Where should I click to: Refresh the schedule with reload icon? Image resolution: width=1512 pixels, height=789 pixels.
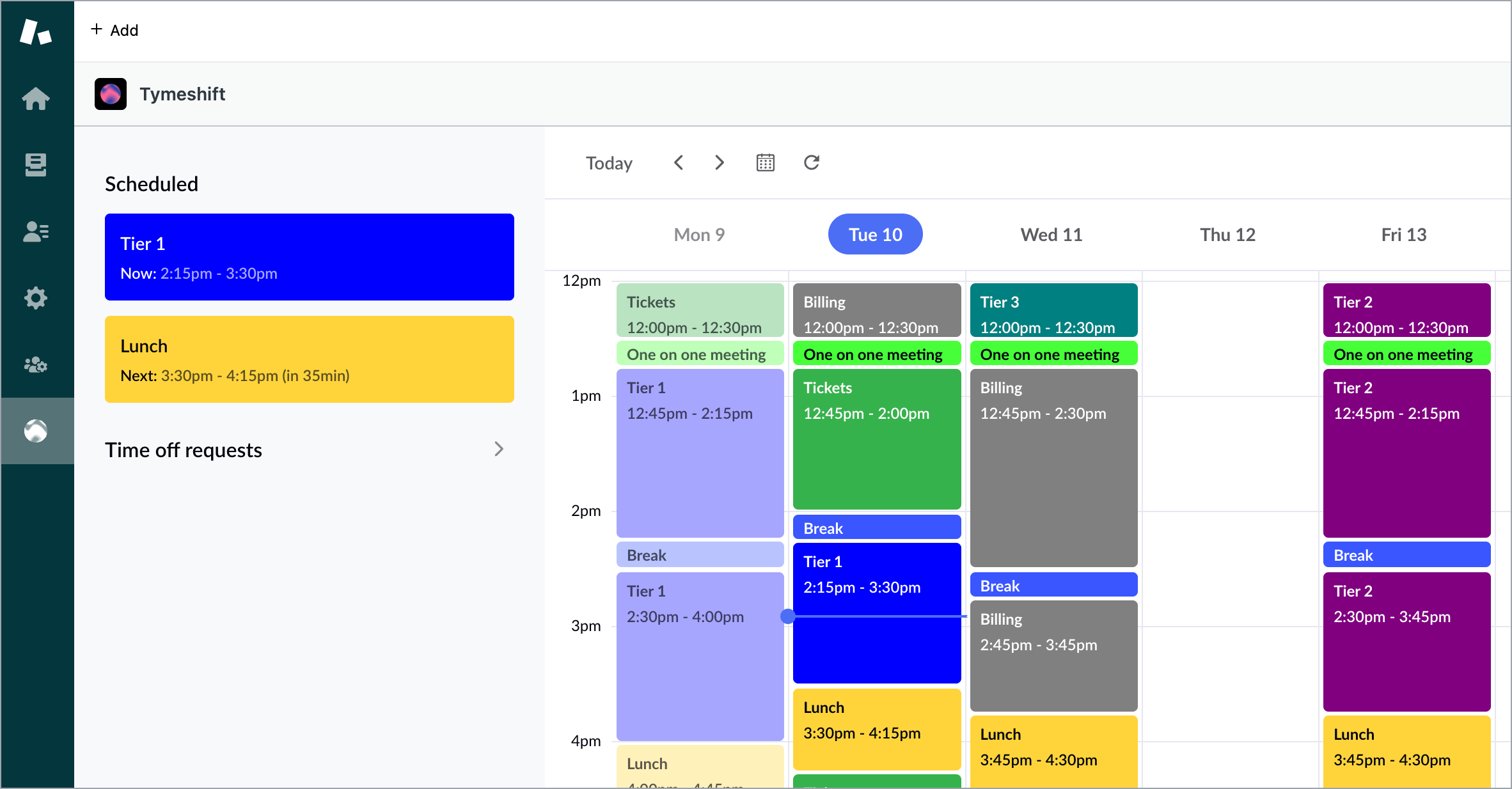coord(811,162)
